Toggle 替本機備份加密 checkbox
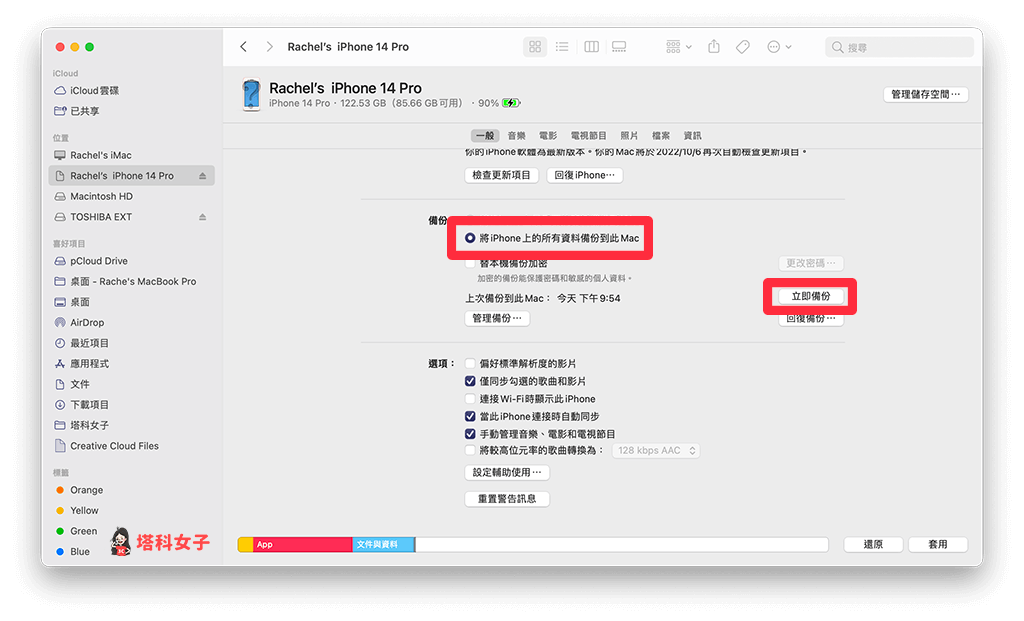 (x=470, y=264)
